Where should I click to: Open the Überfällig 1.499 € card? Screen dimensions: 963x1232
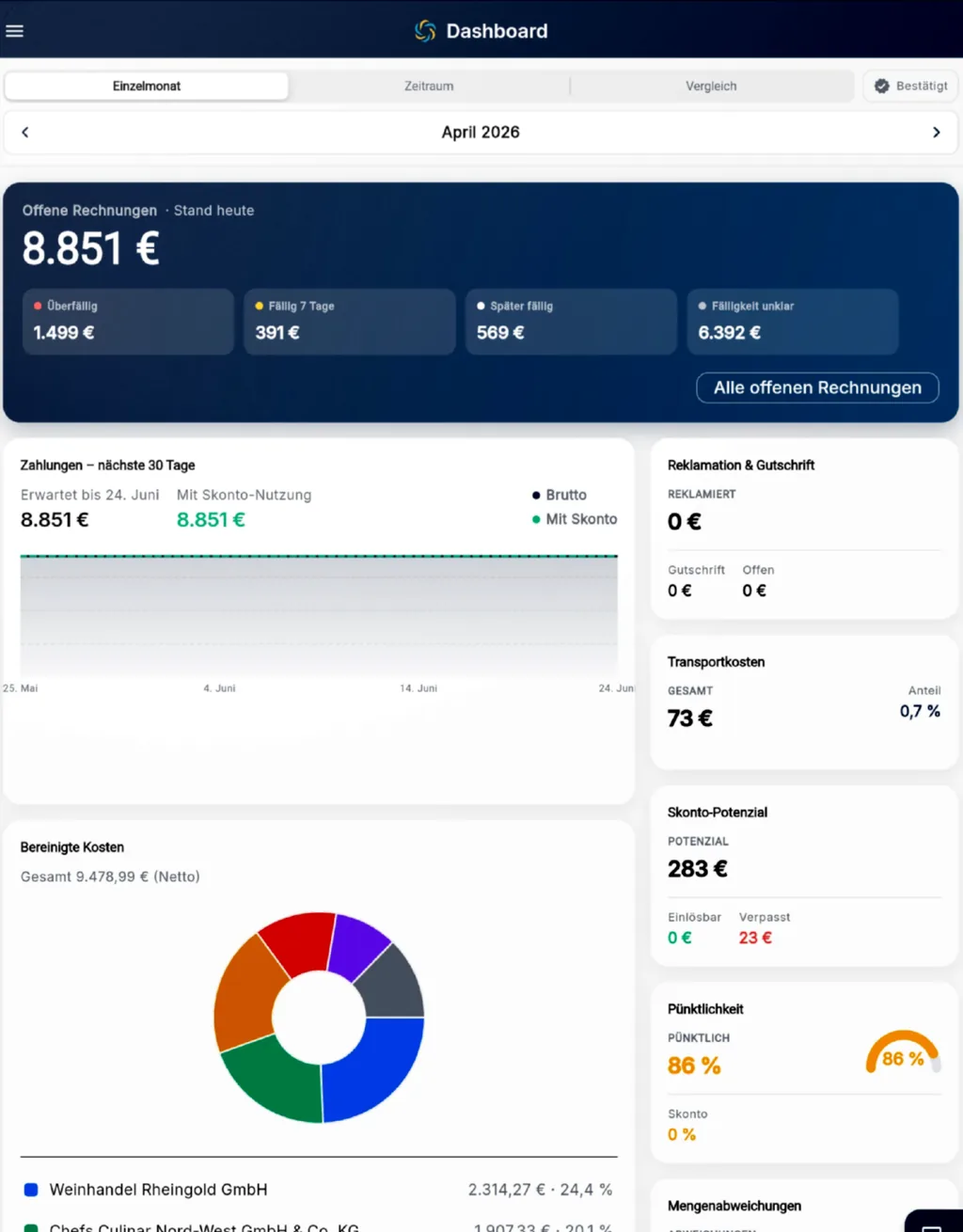(x=128, y=322)
